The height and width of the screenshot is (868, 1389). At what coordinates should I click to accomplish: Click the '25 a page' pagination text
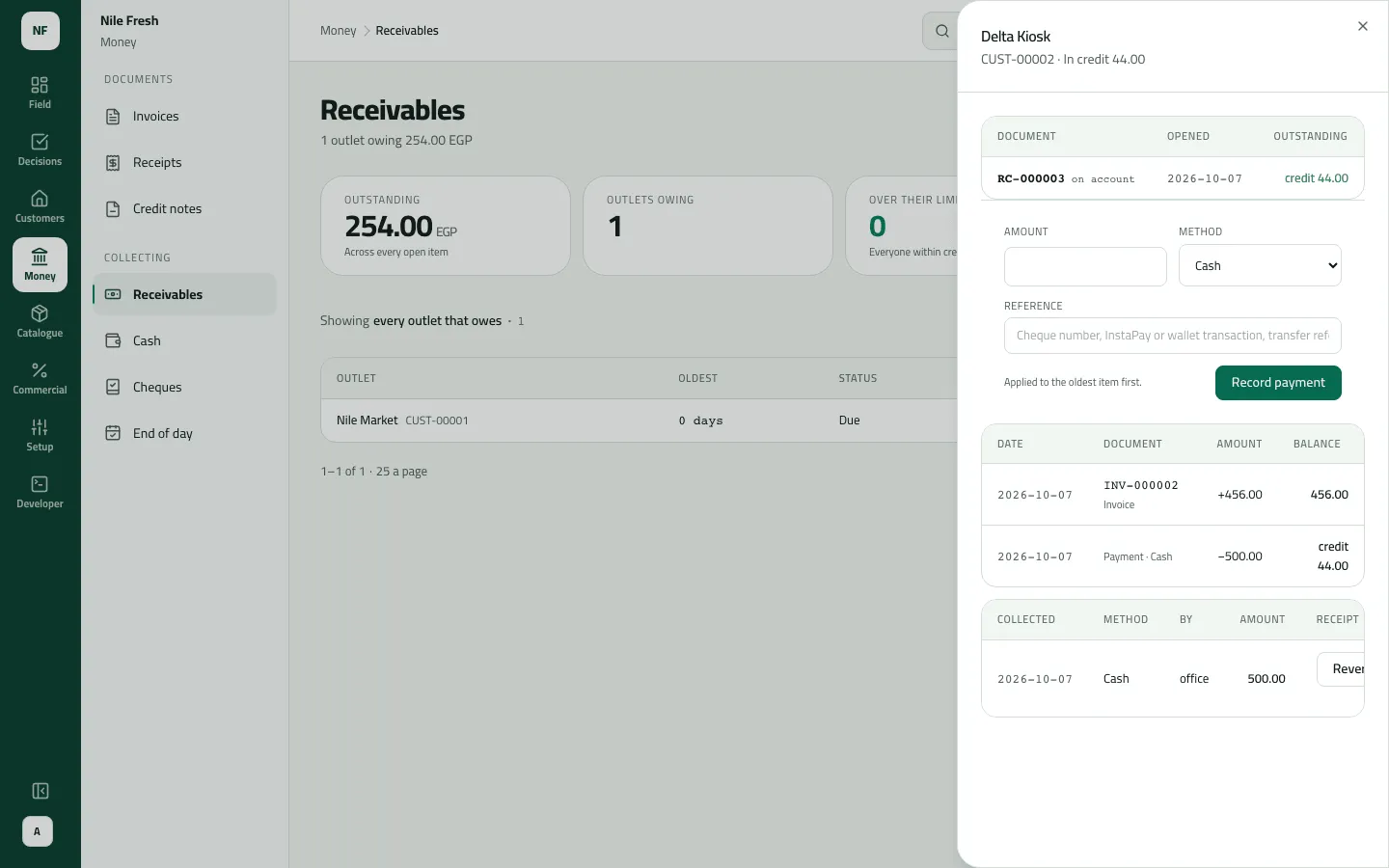pyautogui.click(x=401, y=472)
